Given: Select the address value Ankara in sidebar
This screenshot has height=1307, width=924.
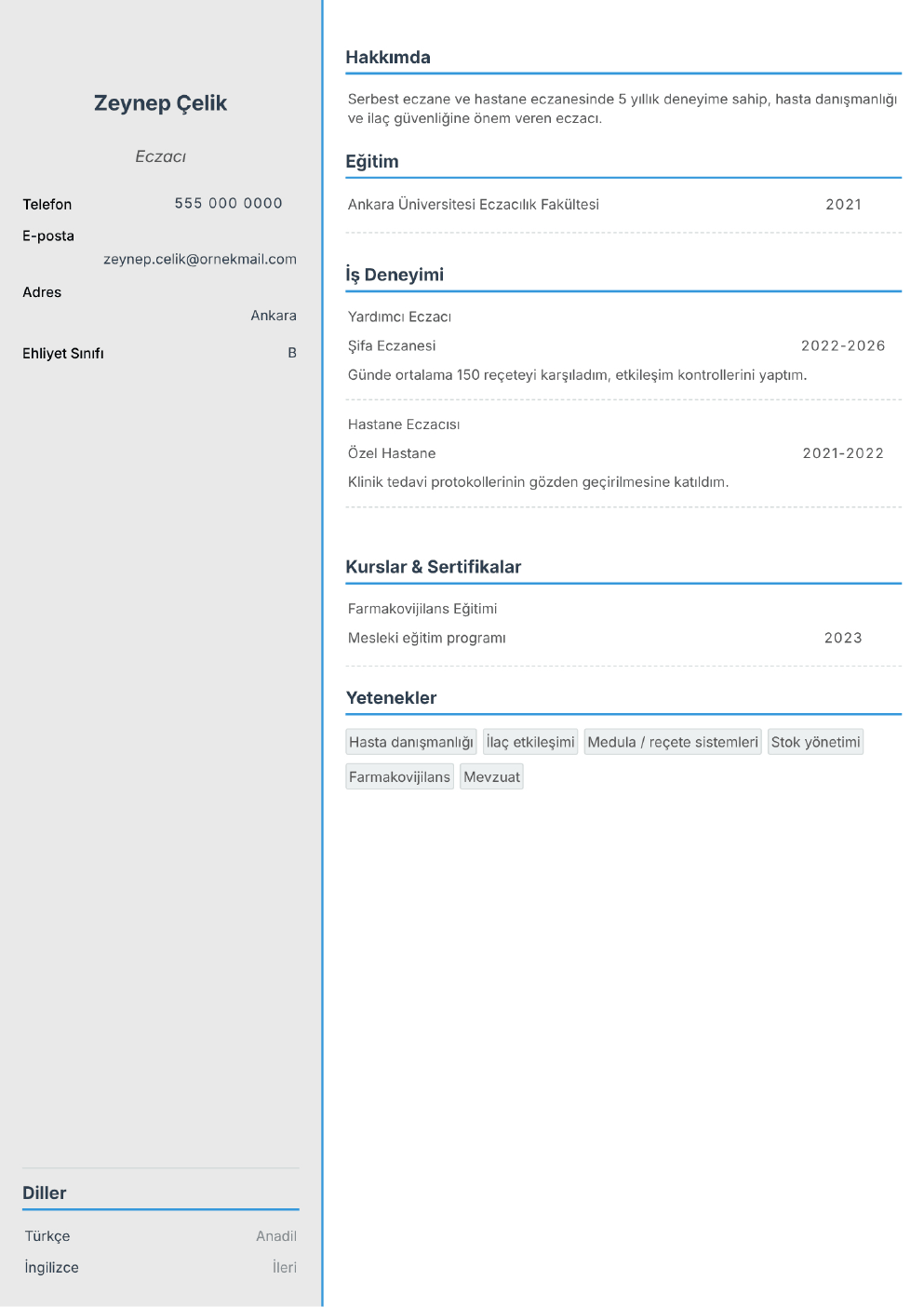Looking at the screenshot, I should (x=274, y=316).
